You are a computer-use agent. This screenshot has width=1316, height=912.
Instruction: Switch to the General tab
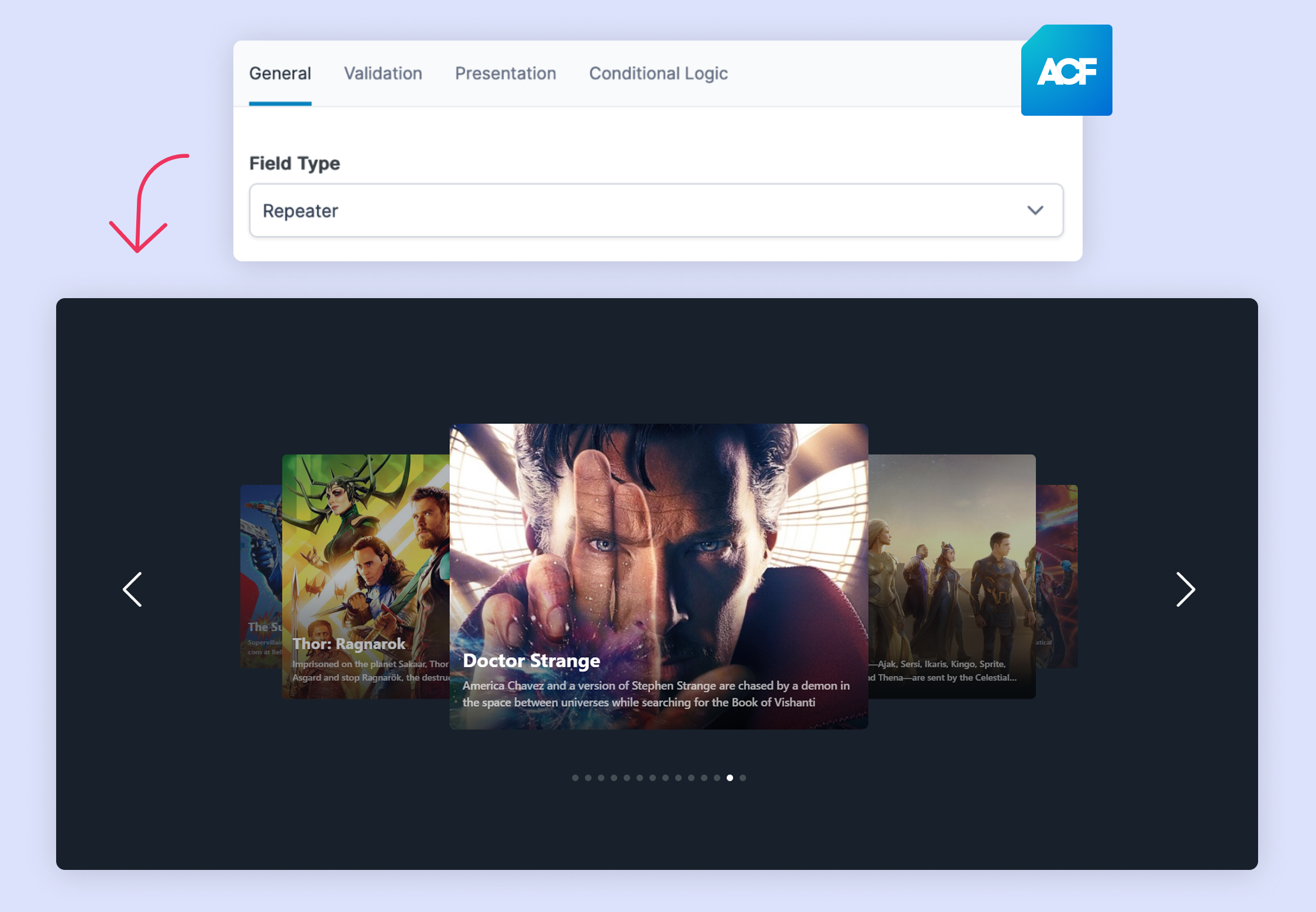pos(280,74)
